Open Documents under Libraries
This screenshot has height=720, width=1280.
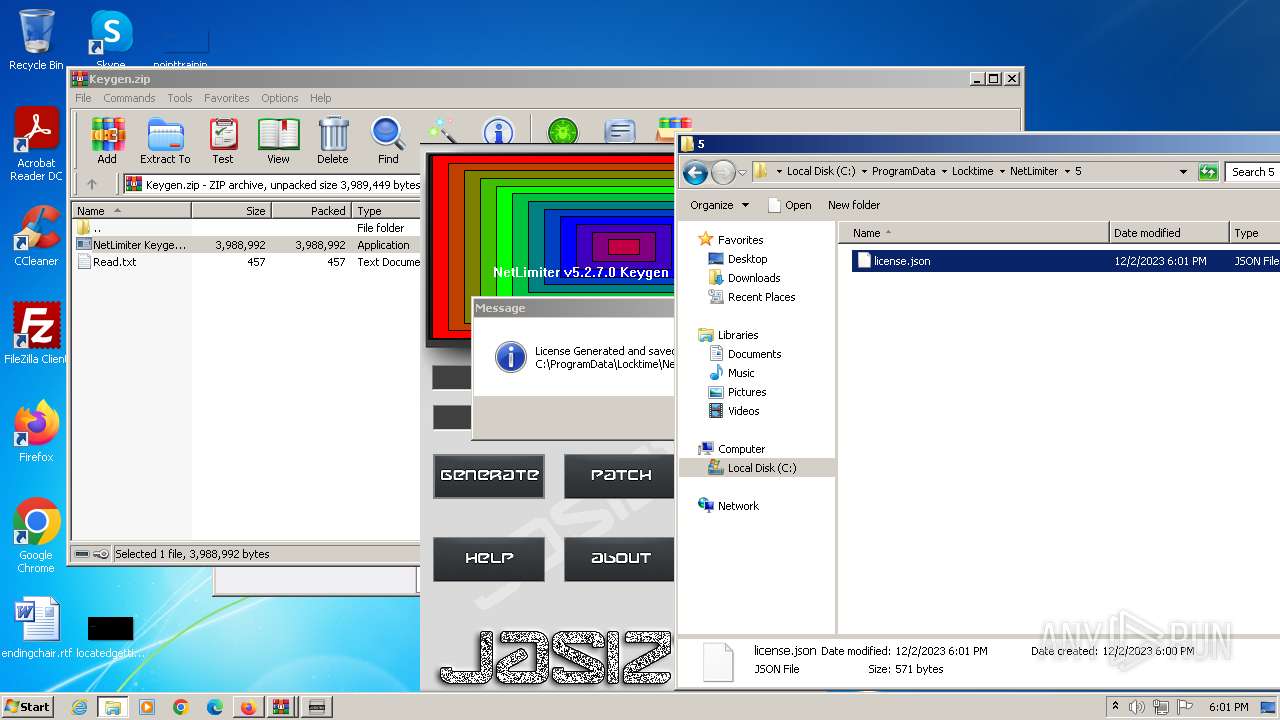coord(754,354)
